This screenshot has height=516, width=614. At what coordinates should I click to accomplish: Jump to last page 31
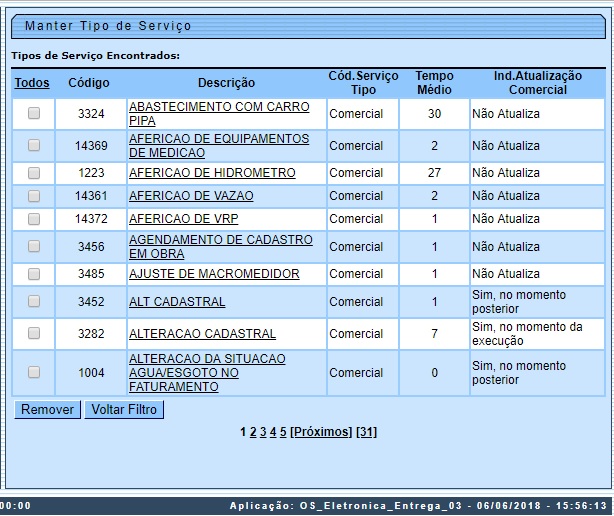coord(366,432)
